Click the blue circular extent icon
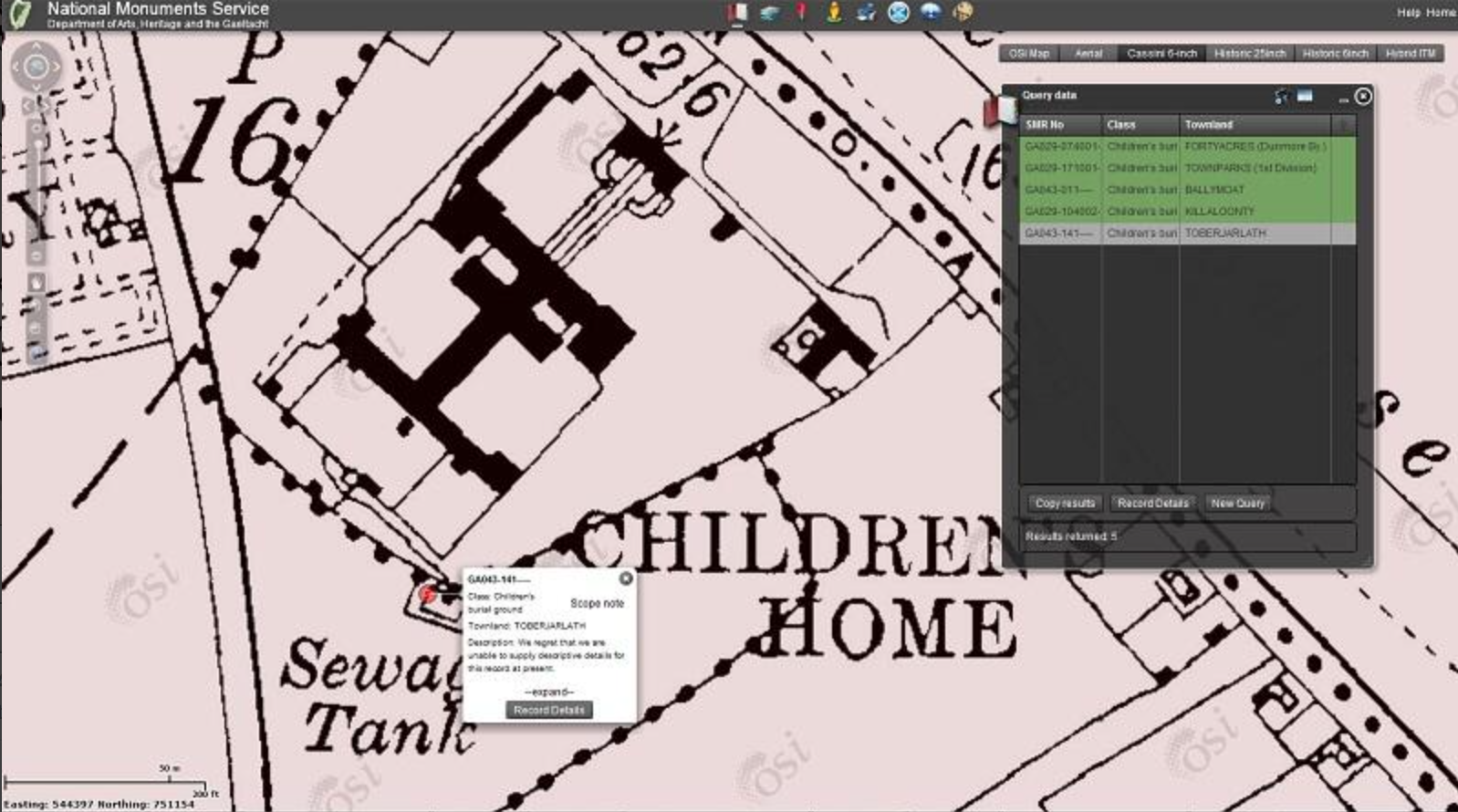The image size is (1458, 812). pos(899,12)
